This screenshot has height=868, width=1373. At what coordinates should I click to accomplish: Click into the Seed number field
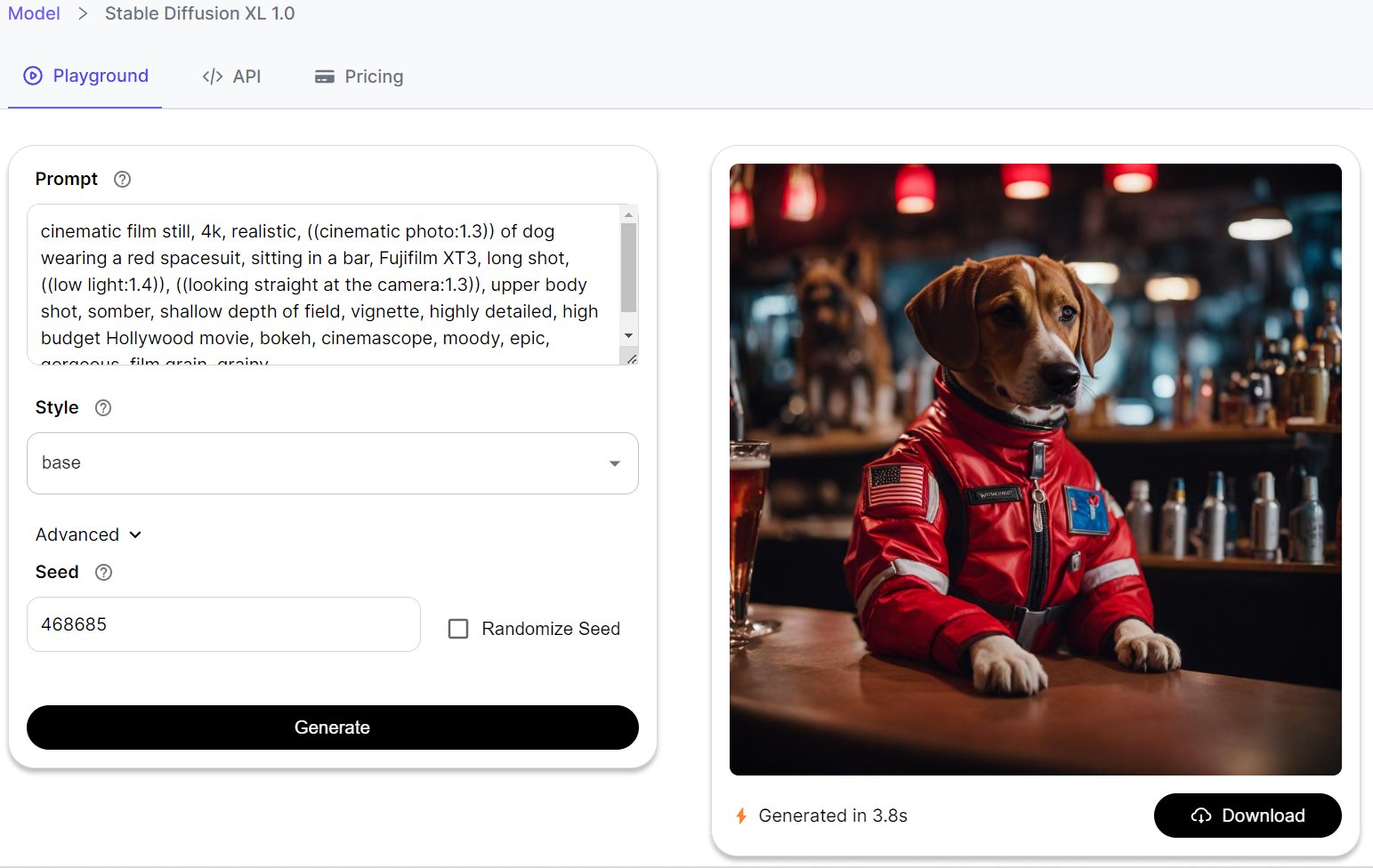point(222,624)
